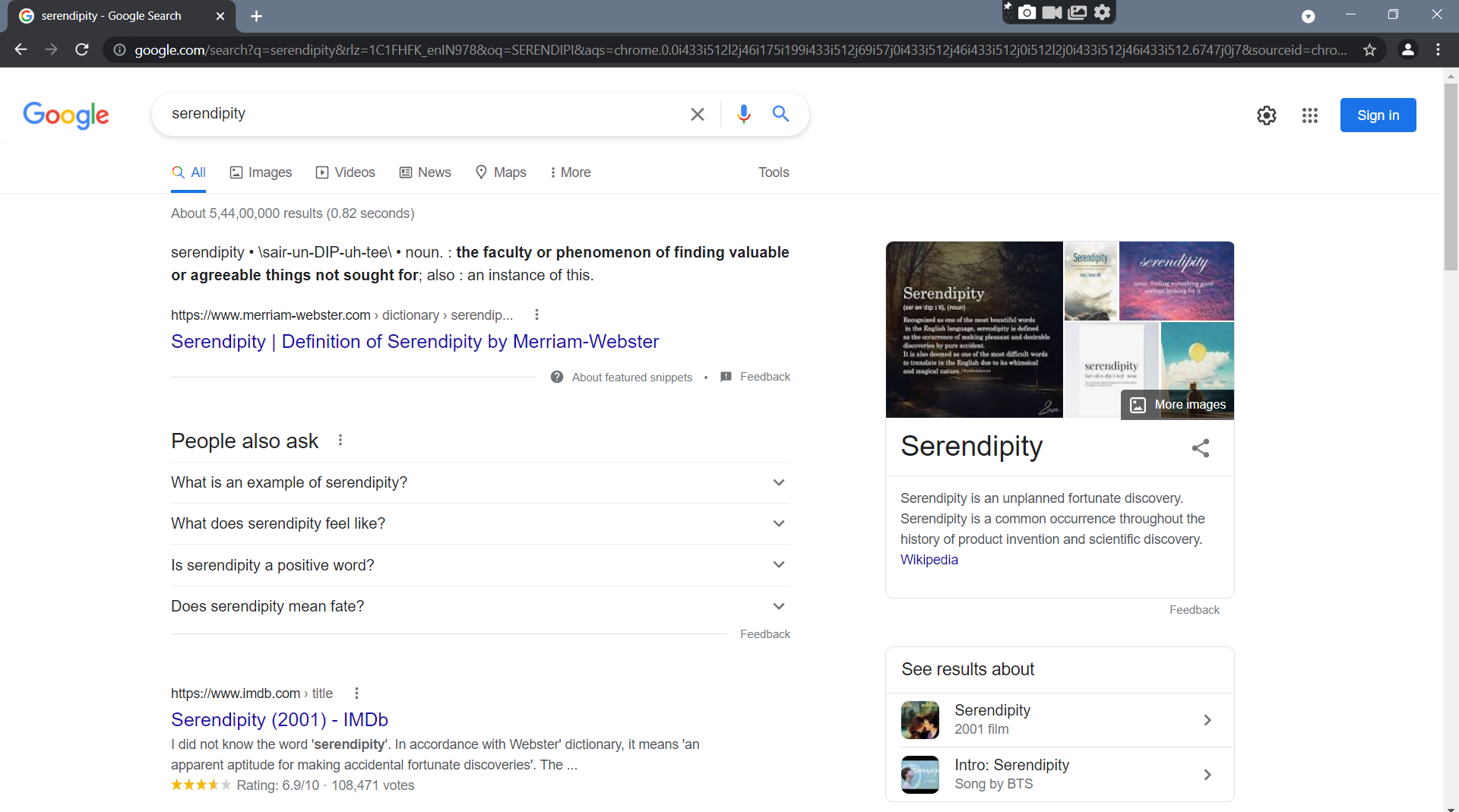
Task: Open Chrome three-dot menu
Action: (1438, 49)
